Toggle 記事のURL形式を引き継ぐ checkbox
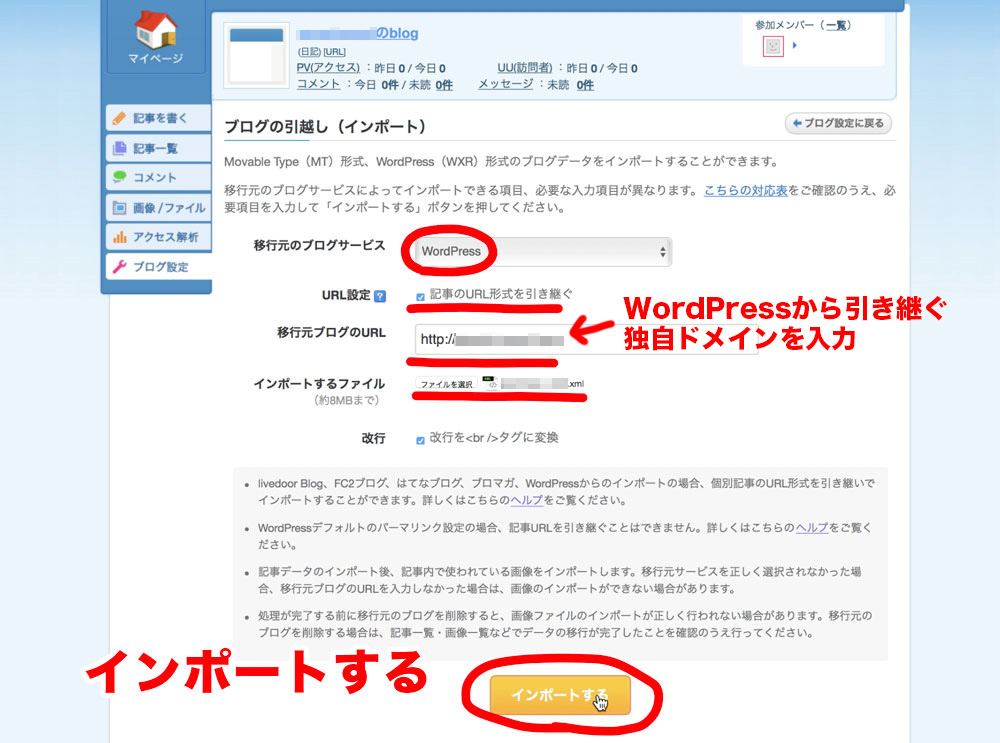Image resolution: width=1000 pixels, height=743 pixels. pos(420,297)
